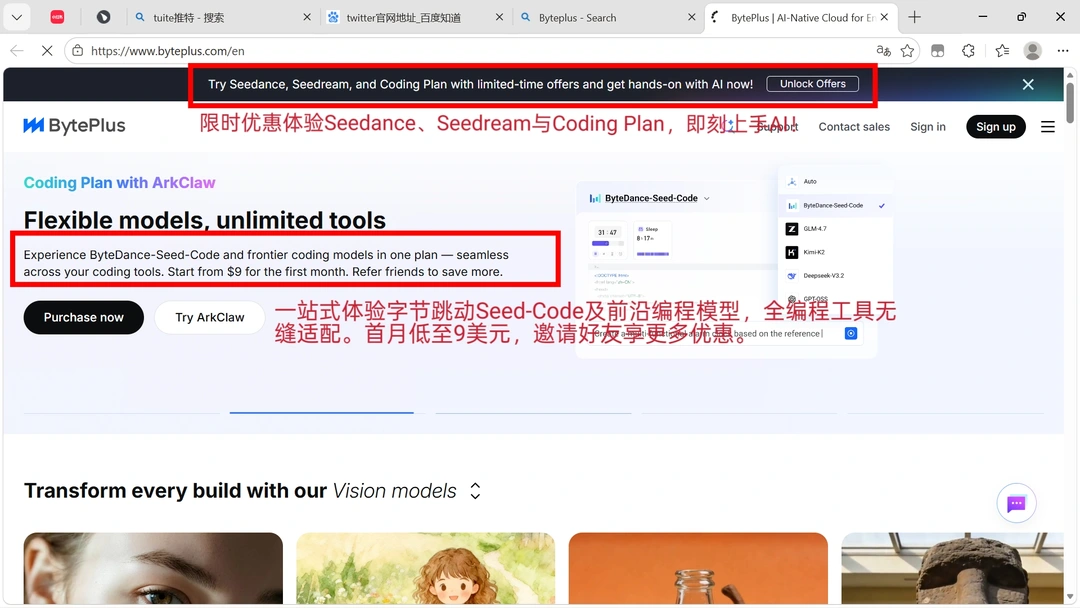Click the Sign in link
Screen dimensions: 1080x608
(x=928, y=127)
